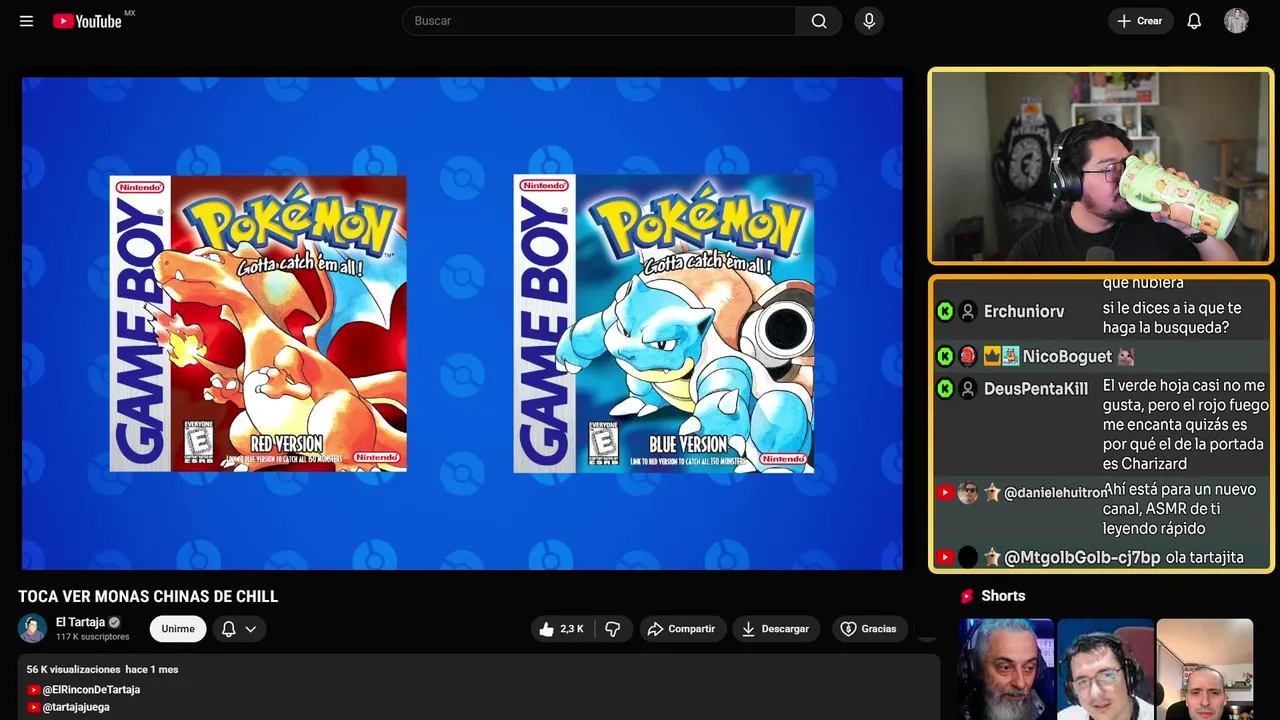Click NicoBoguet's red avatar in chat
The height and width of the screenshot is (720, 1280).
968,356
